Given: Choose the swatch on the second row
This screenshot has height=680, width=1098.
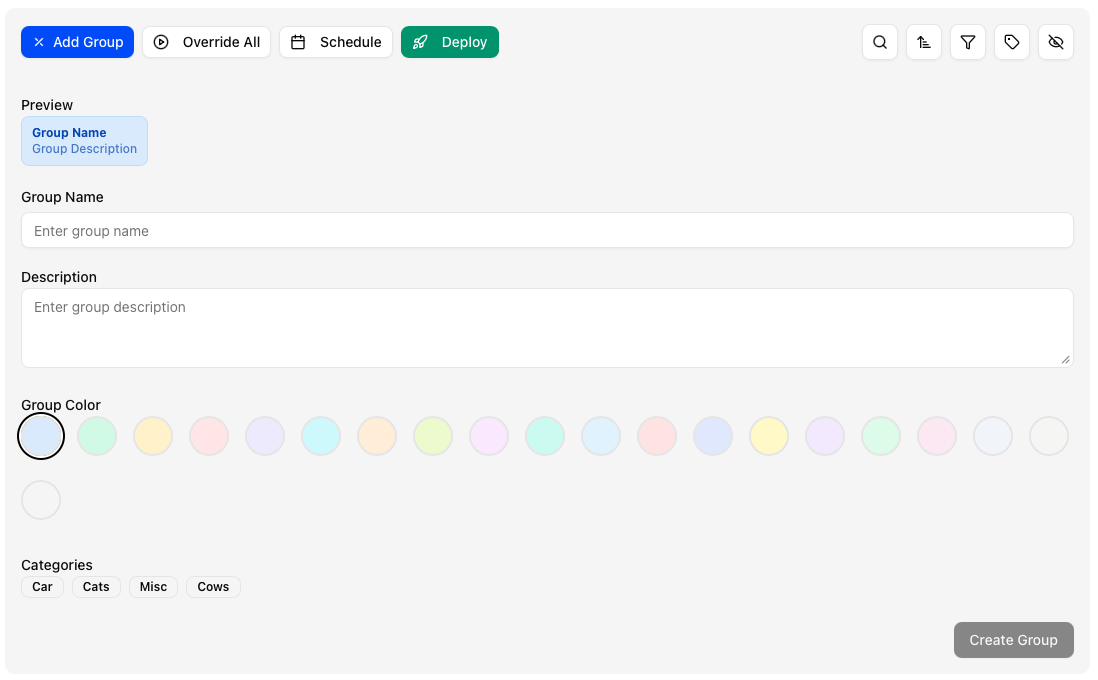Looking at the screenshot, I should pyautogui.click(x=41, y=500).
